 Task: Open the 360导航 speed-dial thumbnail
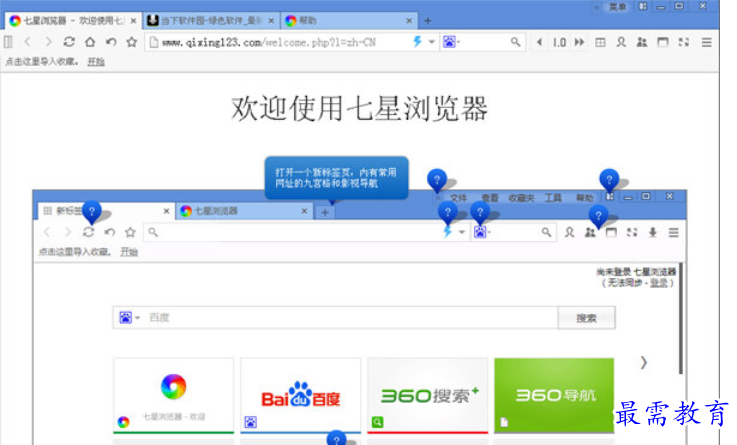(554, 396)
